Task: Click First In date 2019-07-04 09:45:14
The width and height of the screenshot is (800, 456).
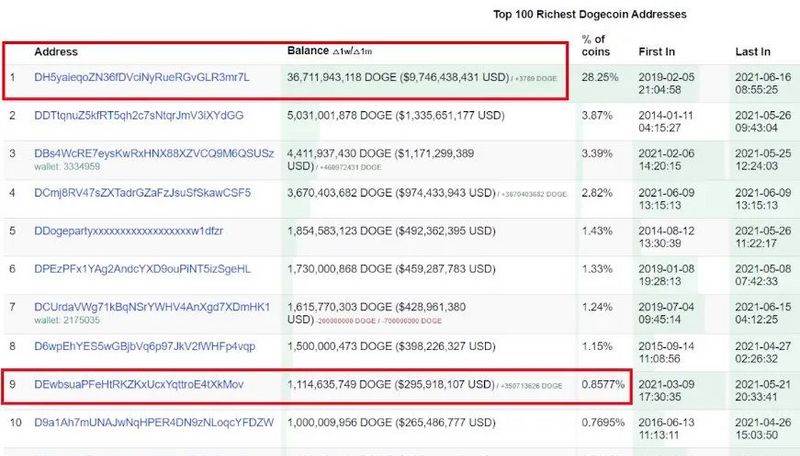Action: coord(666,313)
